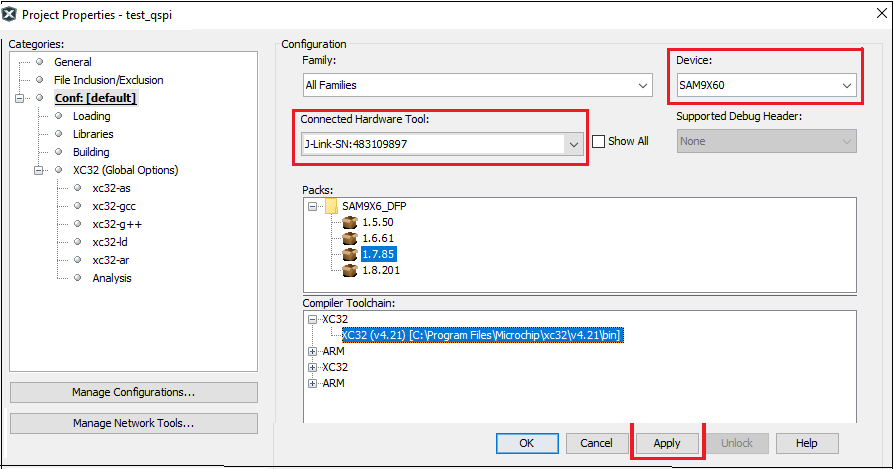Select the SAM9X6_DFP pack folder icon
893x469 pixels.
(331, 206)
